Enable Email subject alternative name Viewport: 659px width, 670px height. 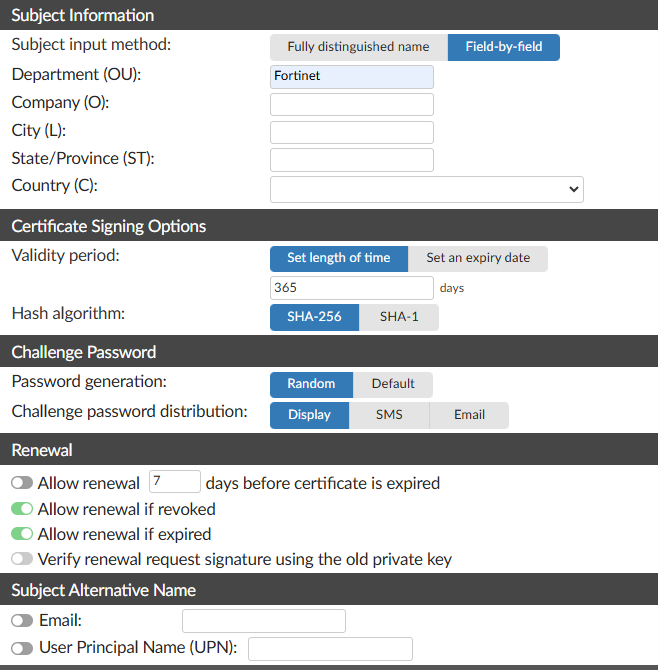pyautogui.click(x=22, y=621)
